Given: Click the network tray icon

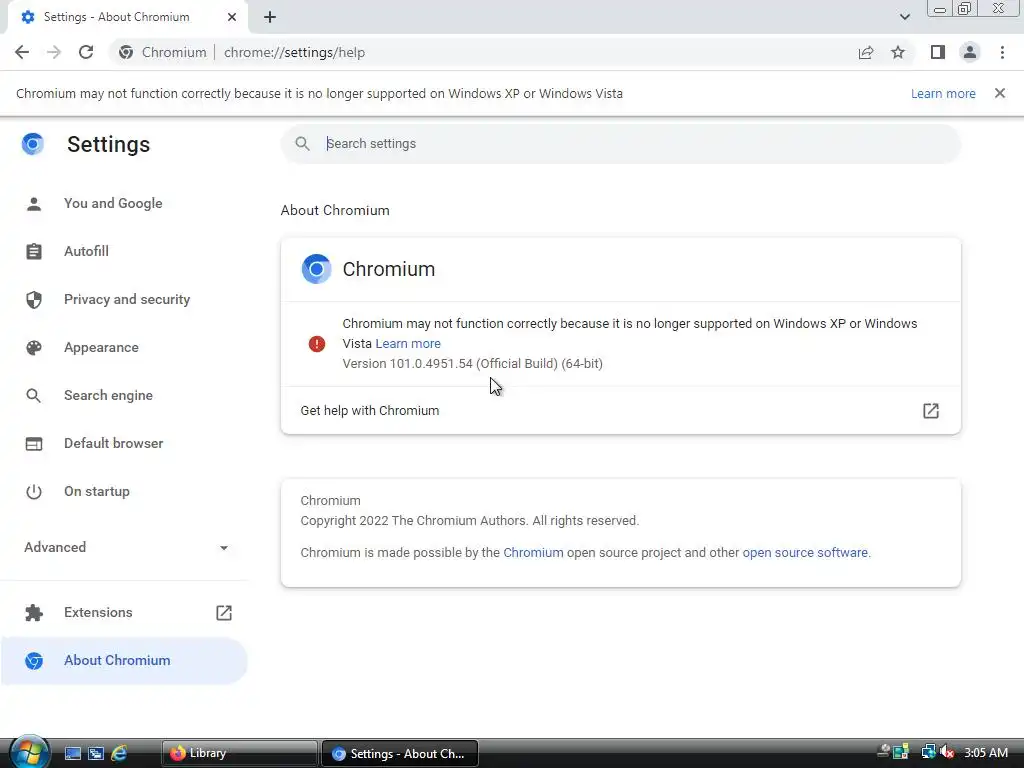Looking at the screenshot, I should [x=928, y=753].
